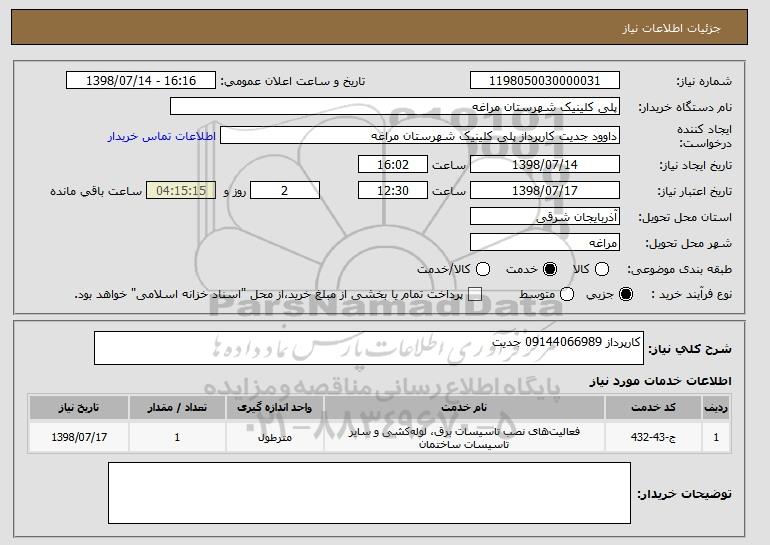Screen dimensions: 770x545
Task: Click the ایجاد کننده درخواست field
Action: point(420,136)
